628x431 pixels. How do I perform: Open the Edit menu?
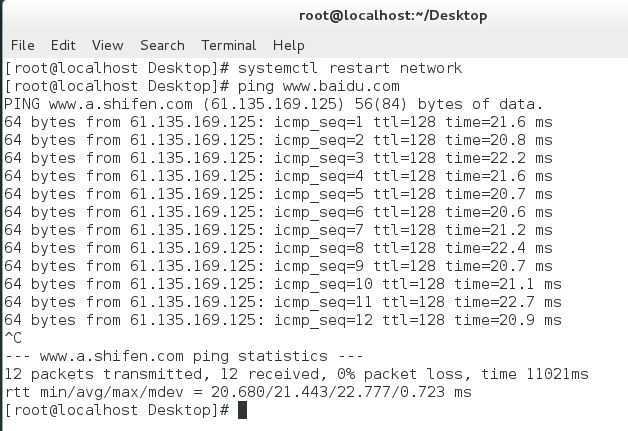point(63,45)
